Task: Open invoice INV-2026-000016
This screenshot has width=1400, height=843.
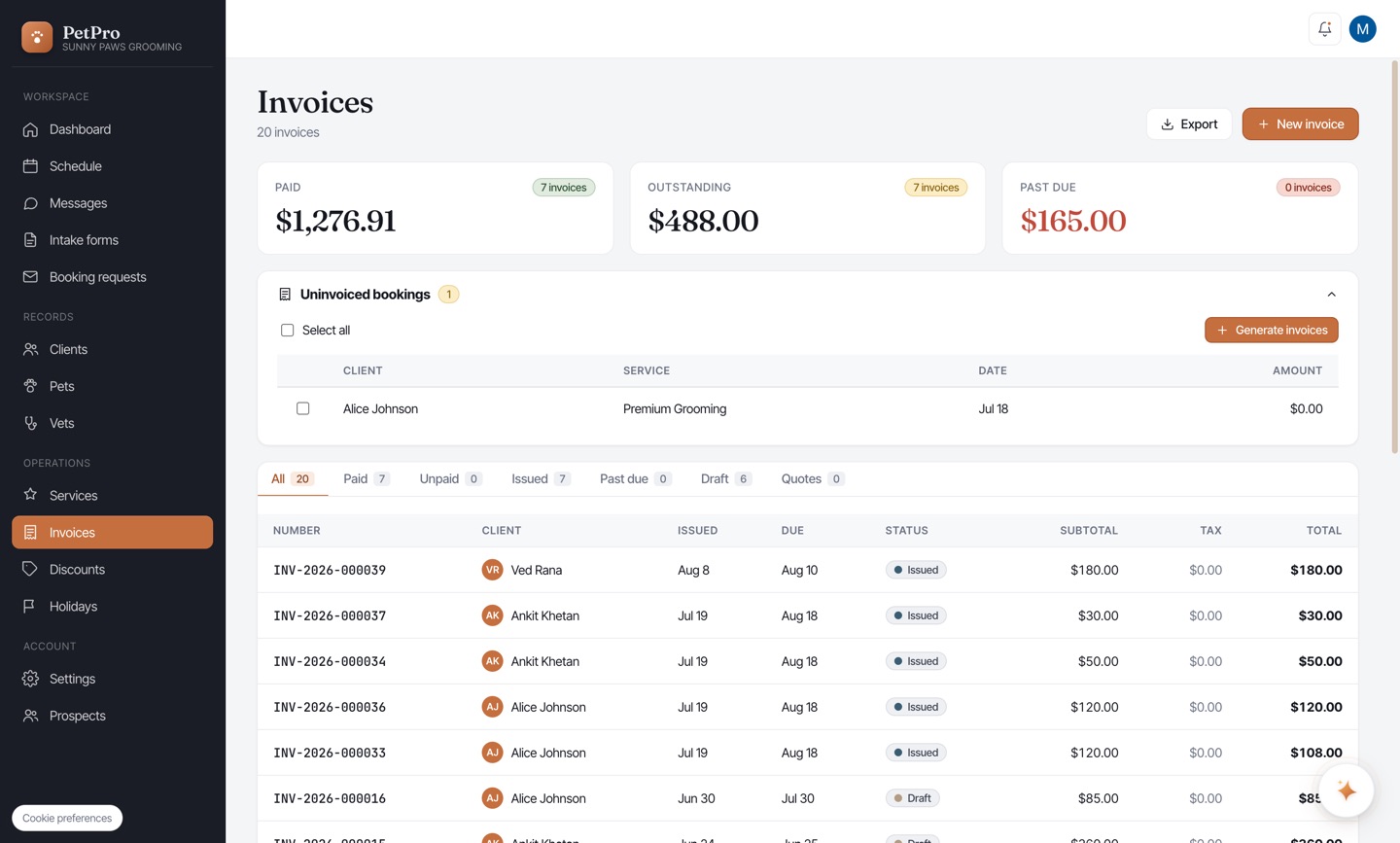Action: 330,798
